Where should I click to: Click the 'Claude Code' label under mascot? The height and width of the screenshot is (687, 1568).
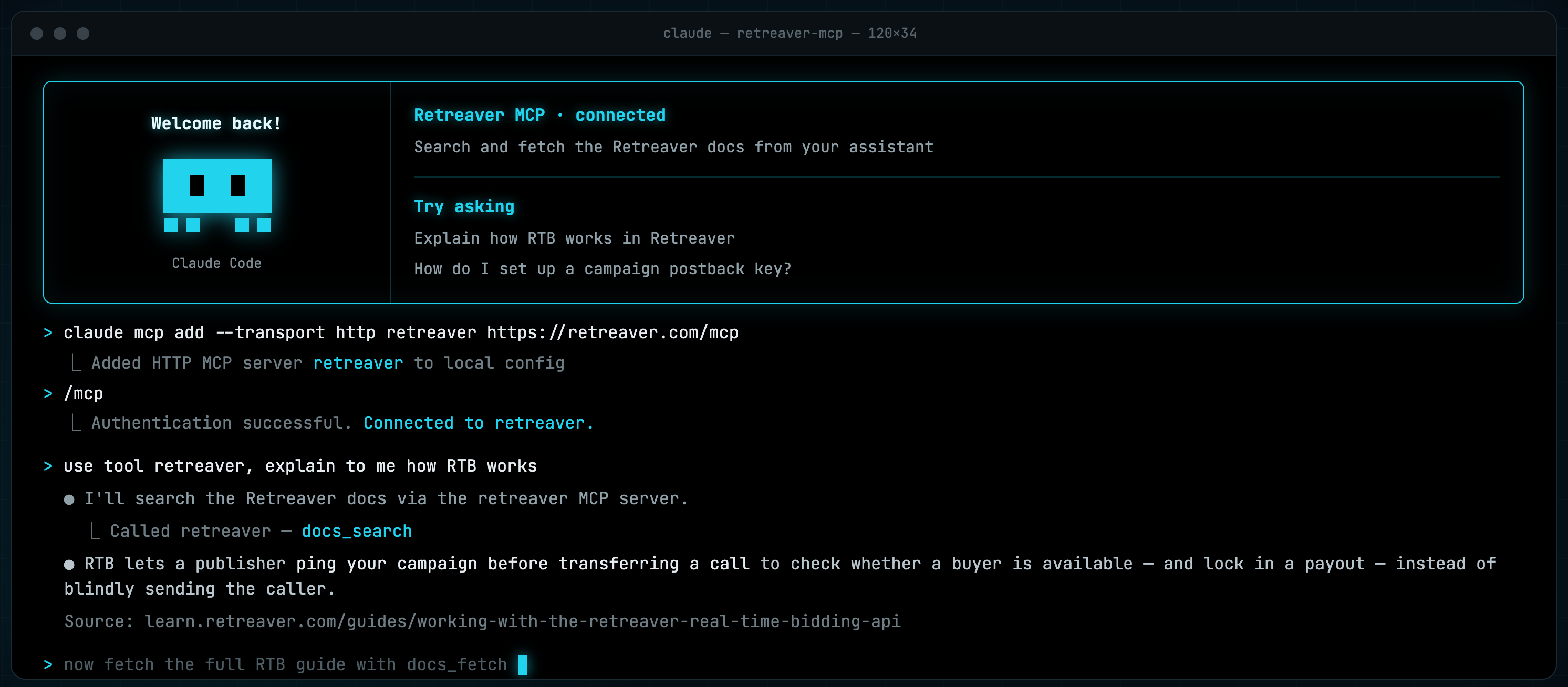coord(217,263)
